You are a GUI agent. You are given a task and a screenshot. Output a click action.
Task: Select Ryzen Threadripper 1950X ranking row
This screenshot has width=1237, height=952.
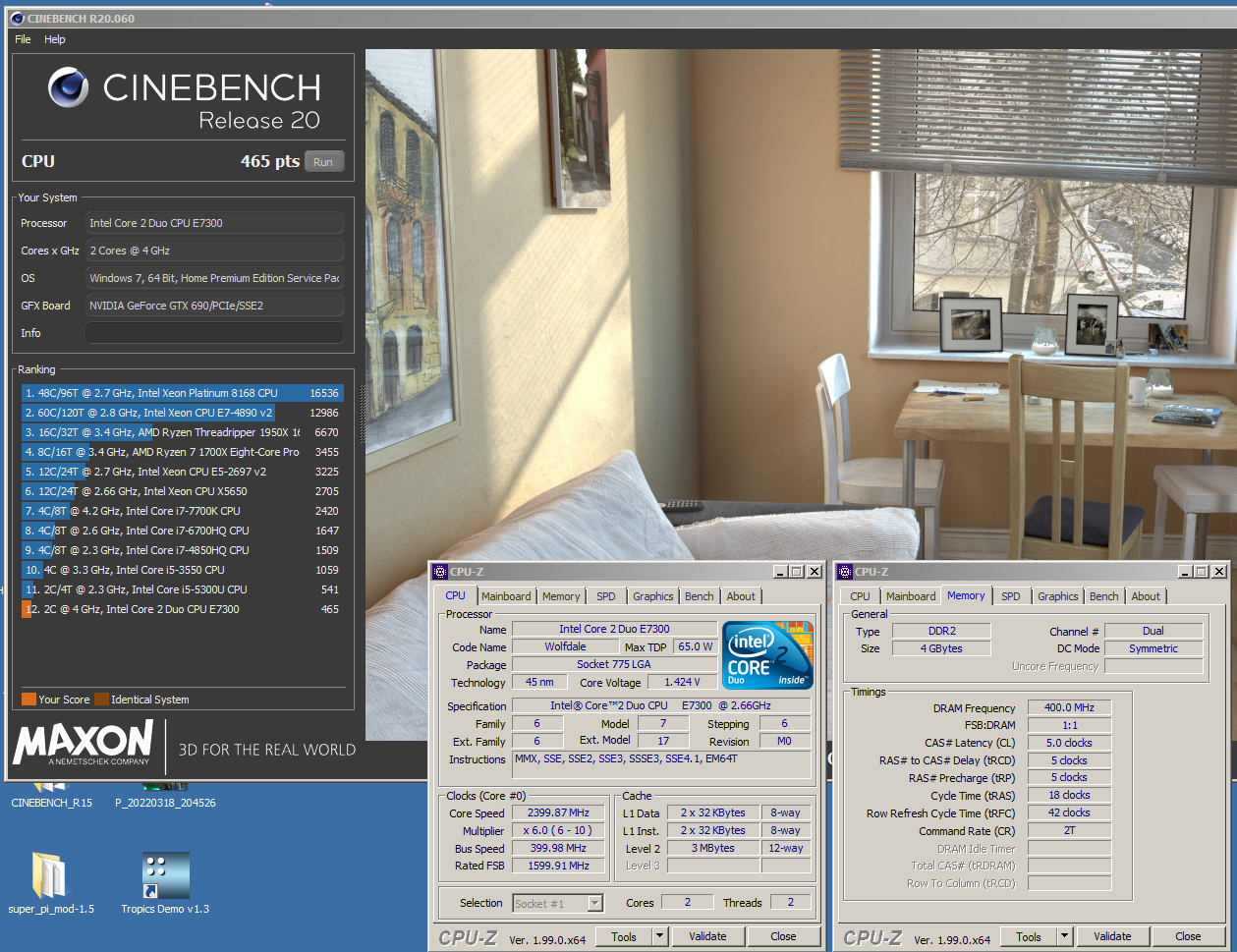pos(183,432)
